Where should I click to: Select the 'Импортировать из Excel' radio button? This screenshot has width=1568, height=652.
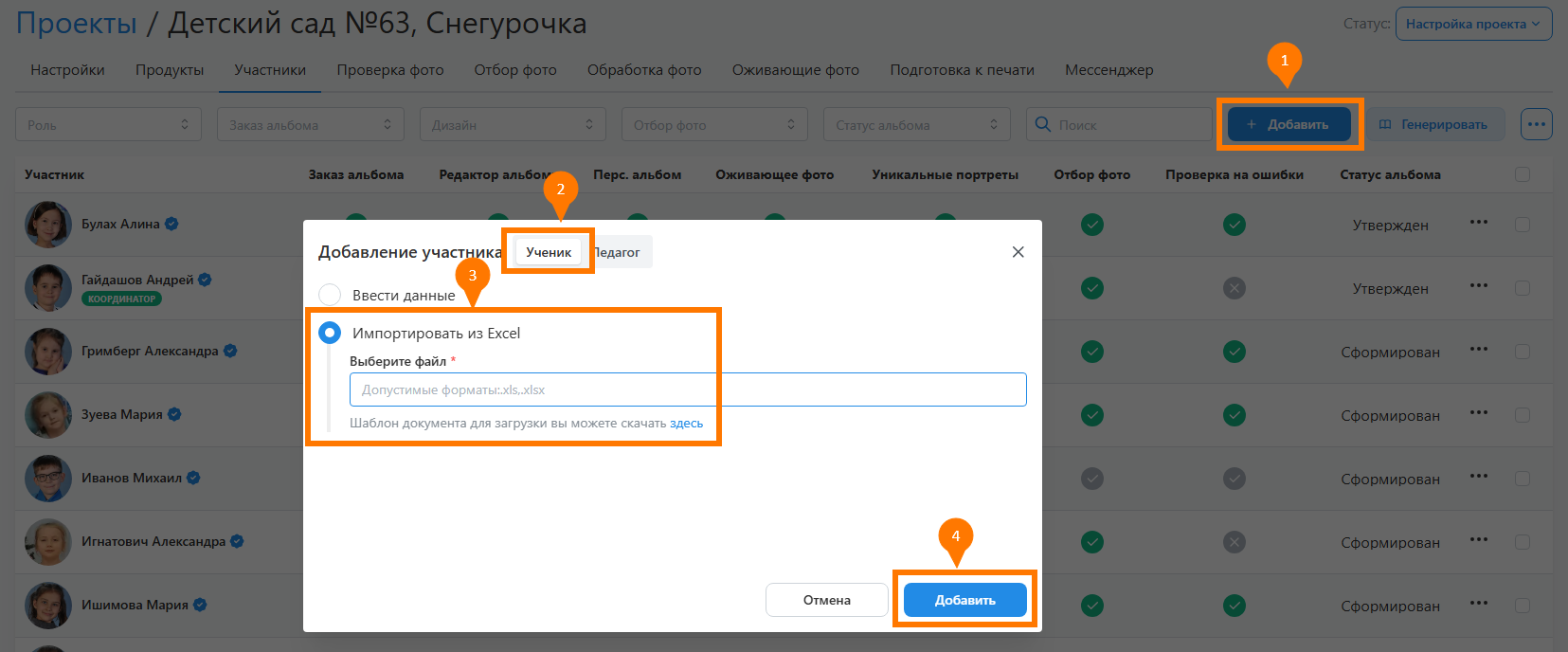pos(330,333)
